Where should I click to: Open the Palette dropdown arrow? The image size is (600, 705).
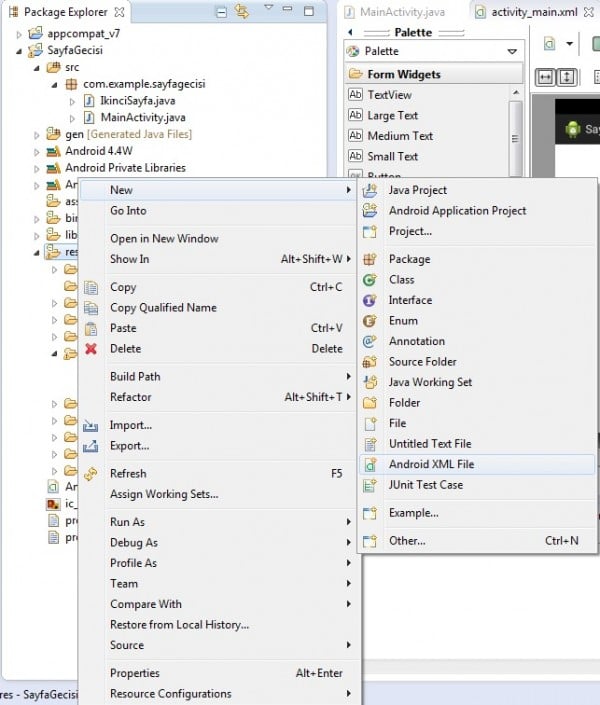(x=512, y=51)
